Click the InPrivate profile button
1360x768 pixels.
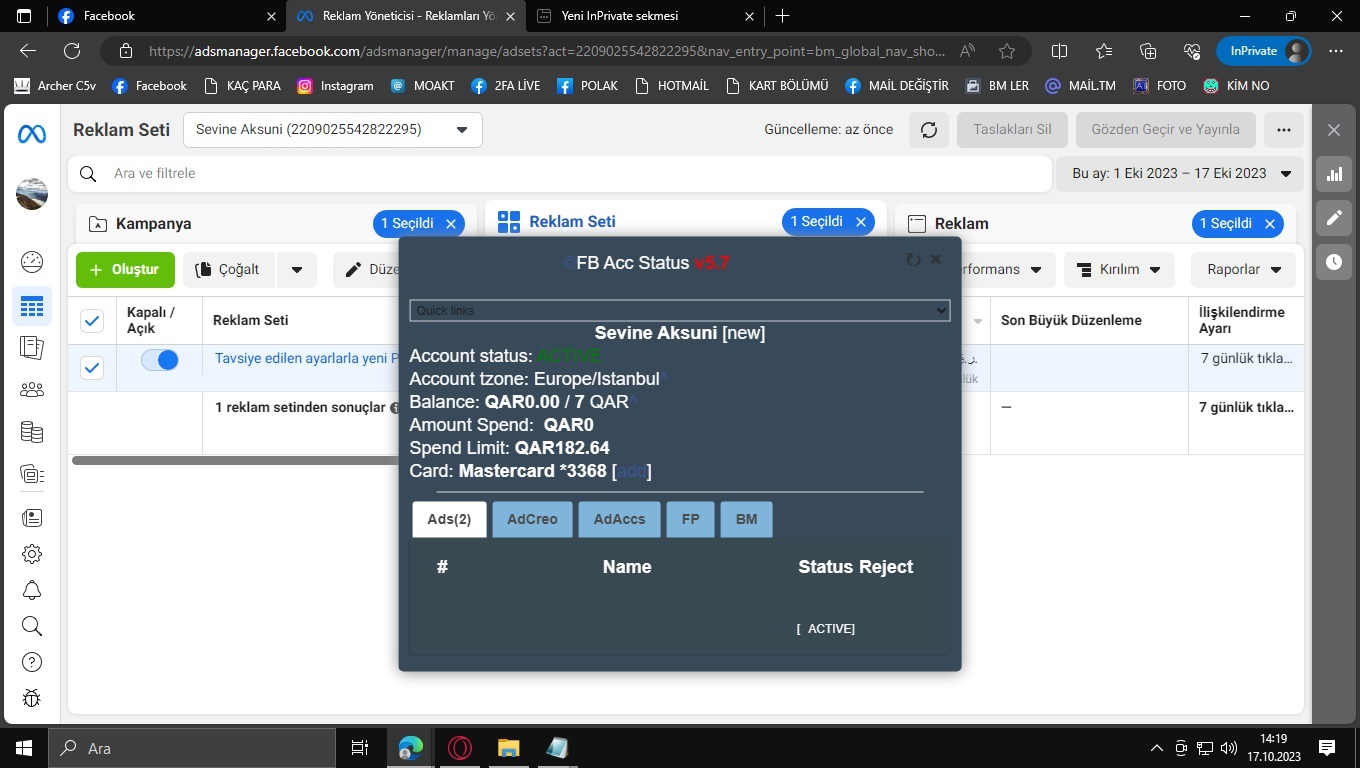coord(1263,51)
